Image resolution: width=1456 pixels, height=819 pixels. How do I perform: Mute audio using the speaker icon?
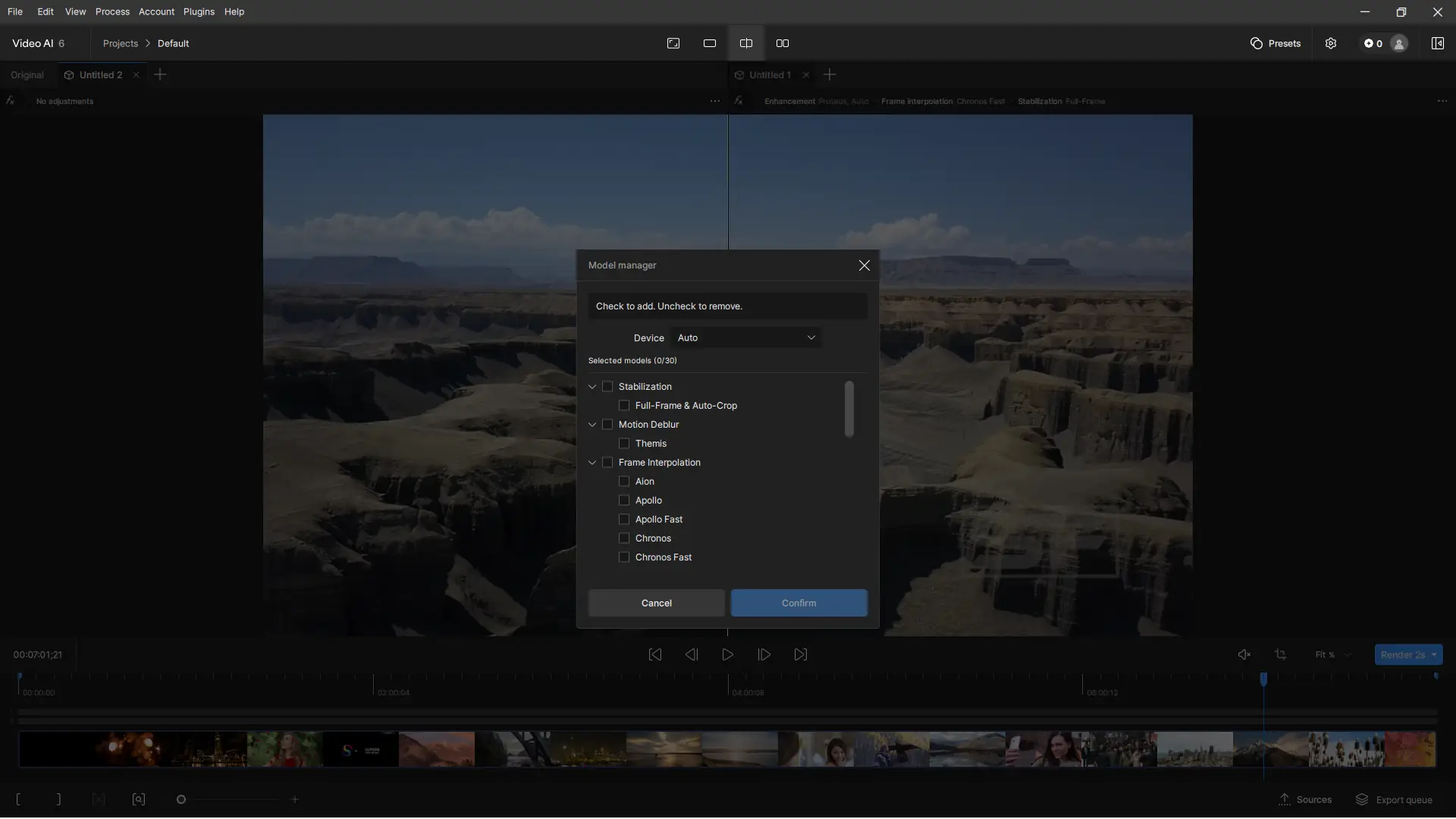[1244, 654]
